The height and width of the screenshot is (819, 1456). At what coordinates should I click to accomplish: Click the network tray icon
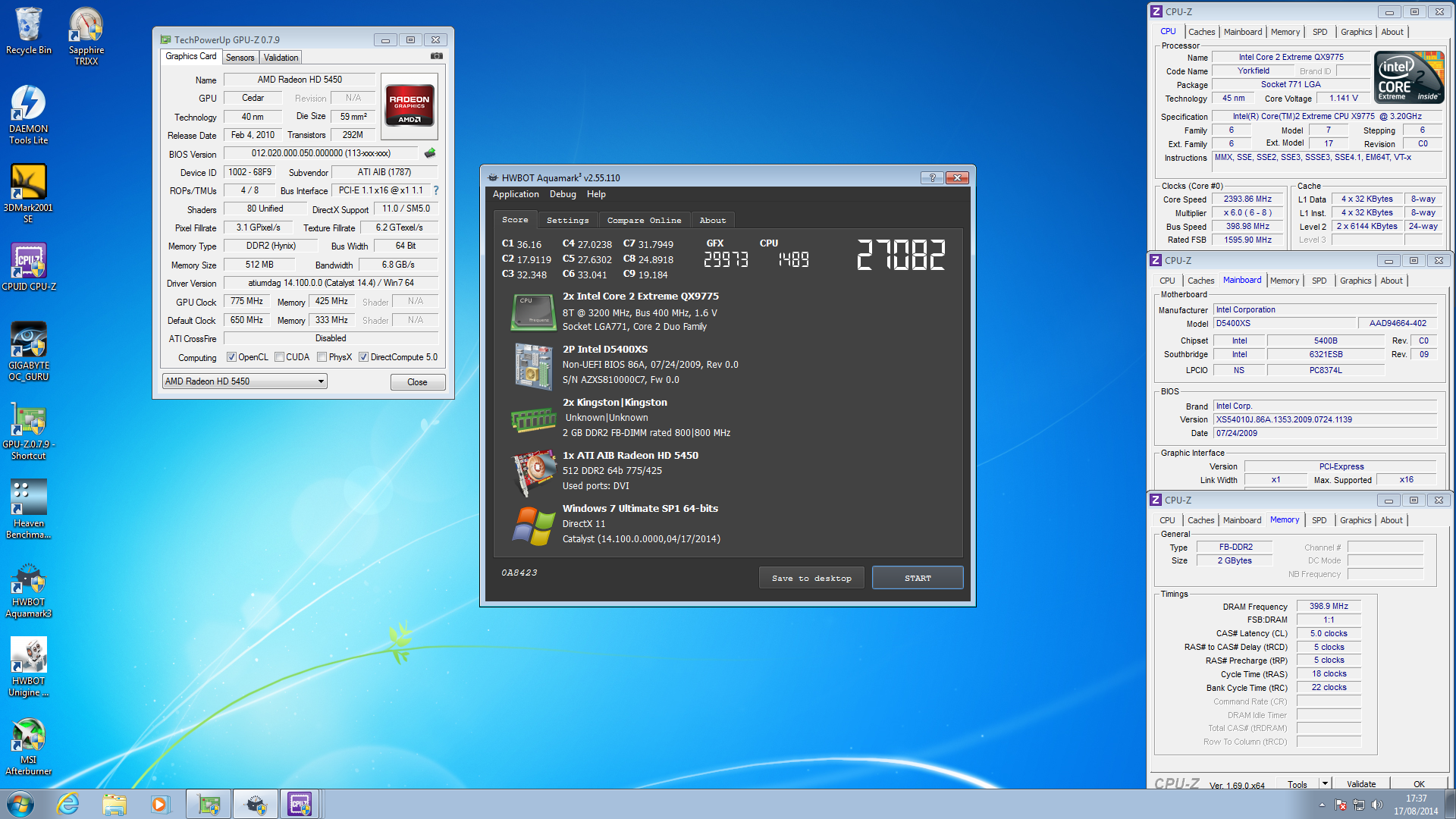[x=1358, y=805]
